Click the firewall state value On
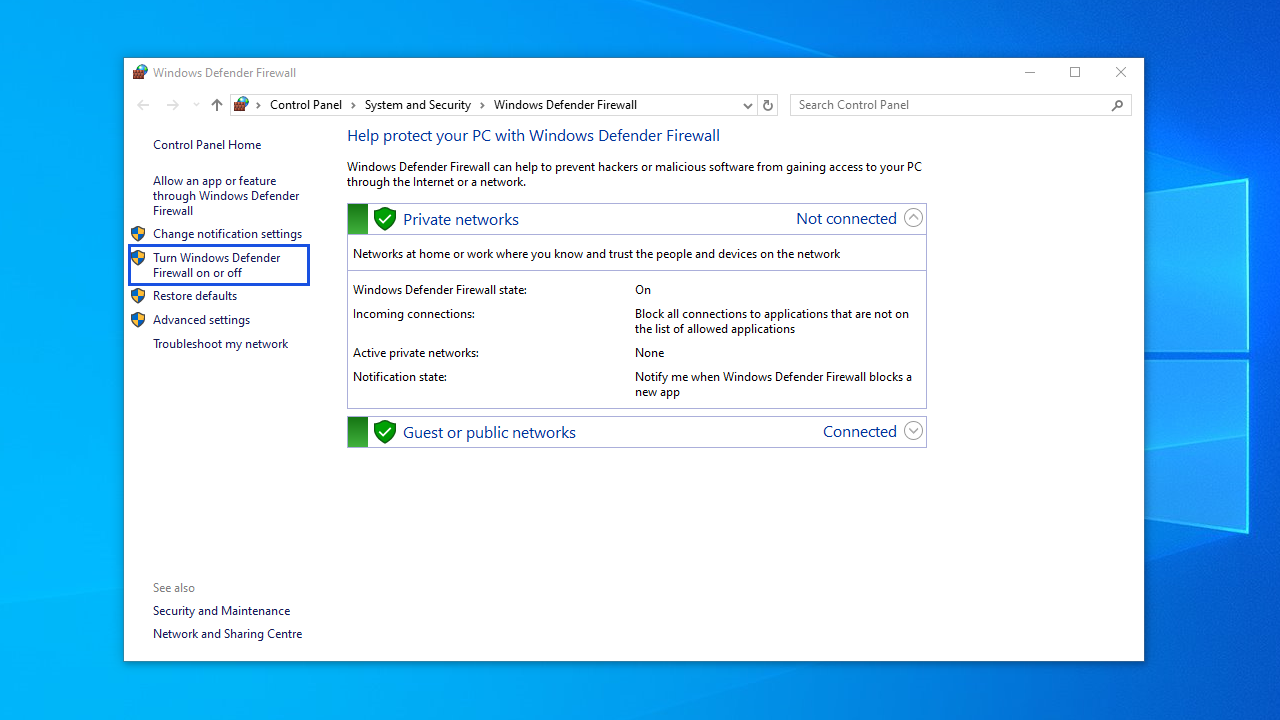 [643, 290]
